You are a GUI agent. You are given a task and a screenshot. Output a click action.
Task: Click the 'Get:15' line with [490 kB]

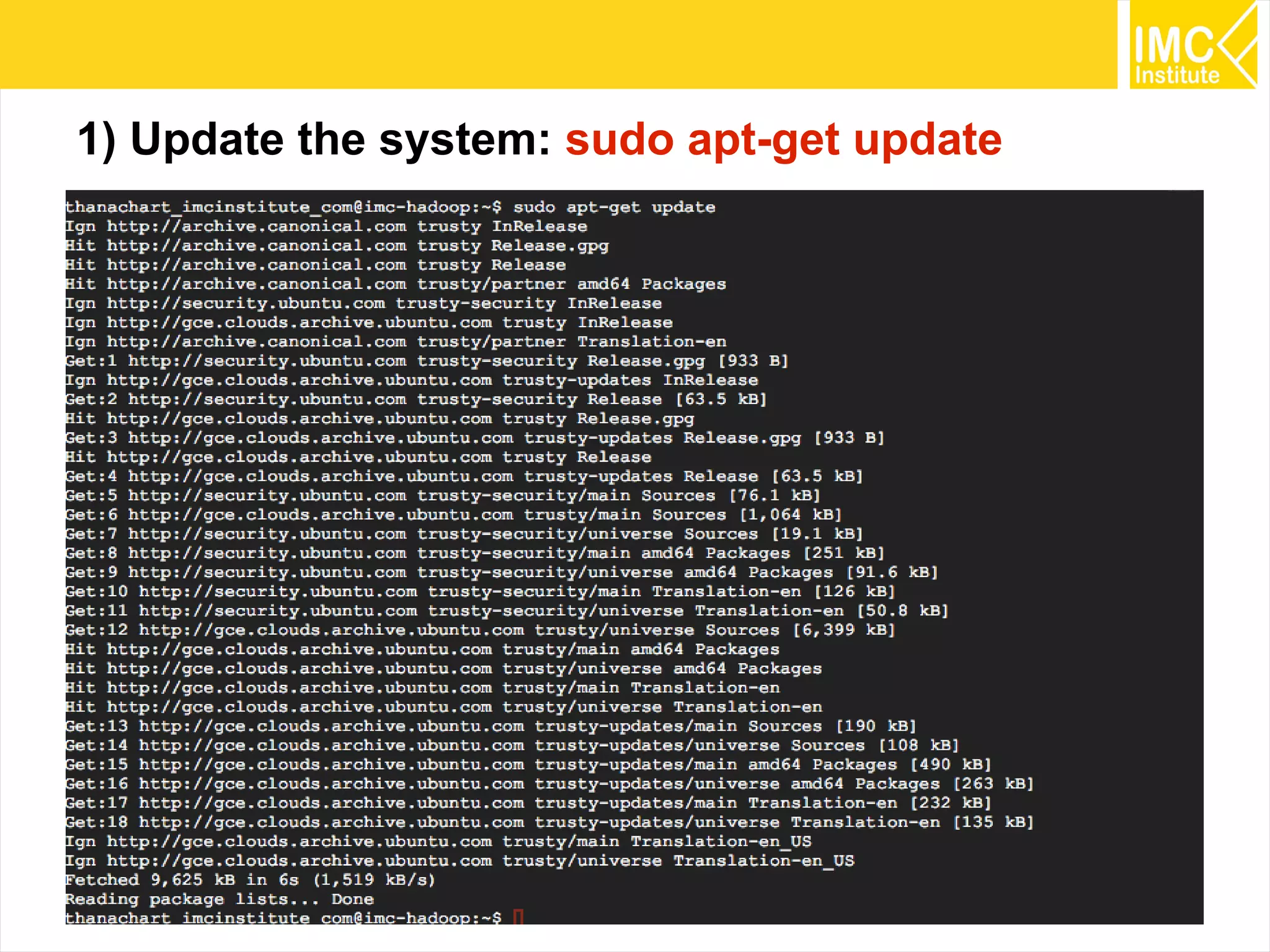click(x=528, y=764)
